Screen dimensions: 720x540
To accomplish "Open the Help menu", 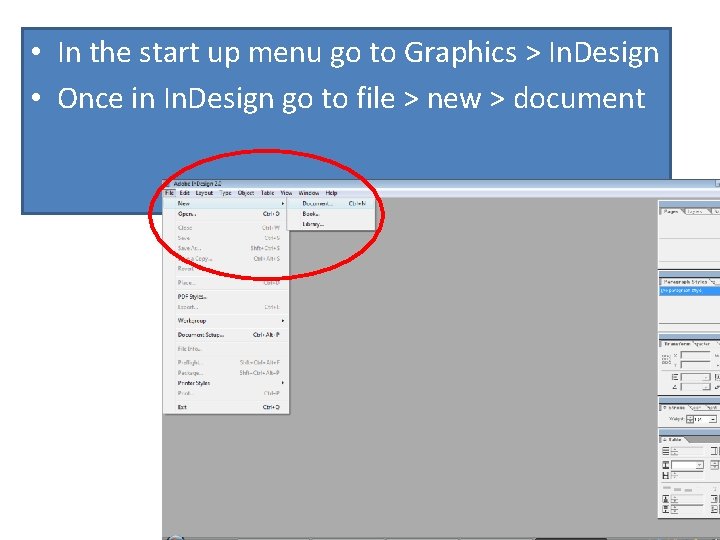I will [x=331, y=193].
